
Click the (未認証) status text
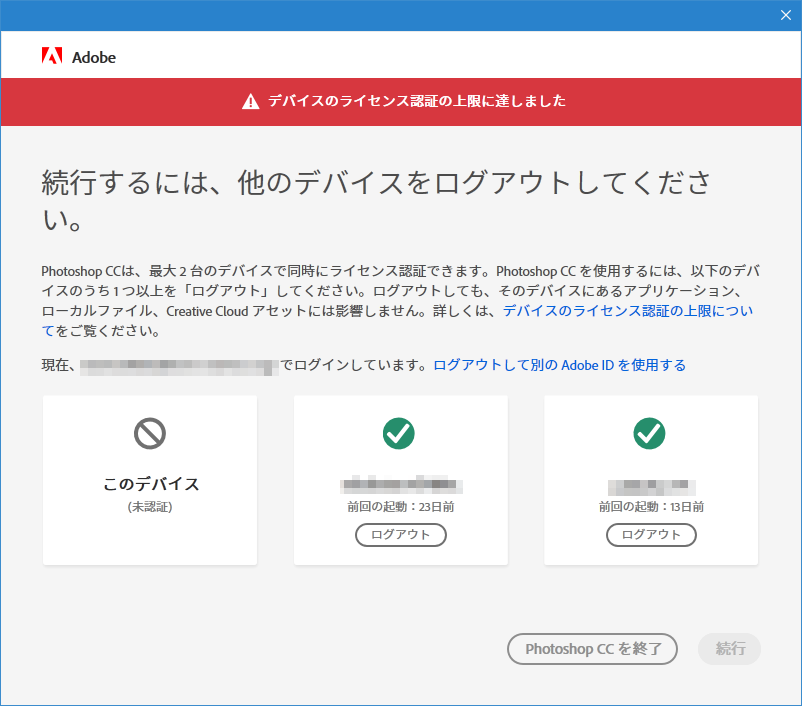(x=150, y=507)
